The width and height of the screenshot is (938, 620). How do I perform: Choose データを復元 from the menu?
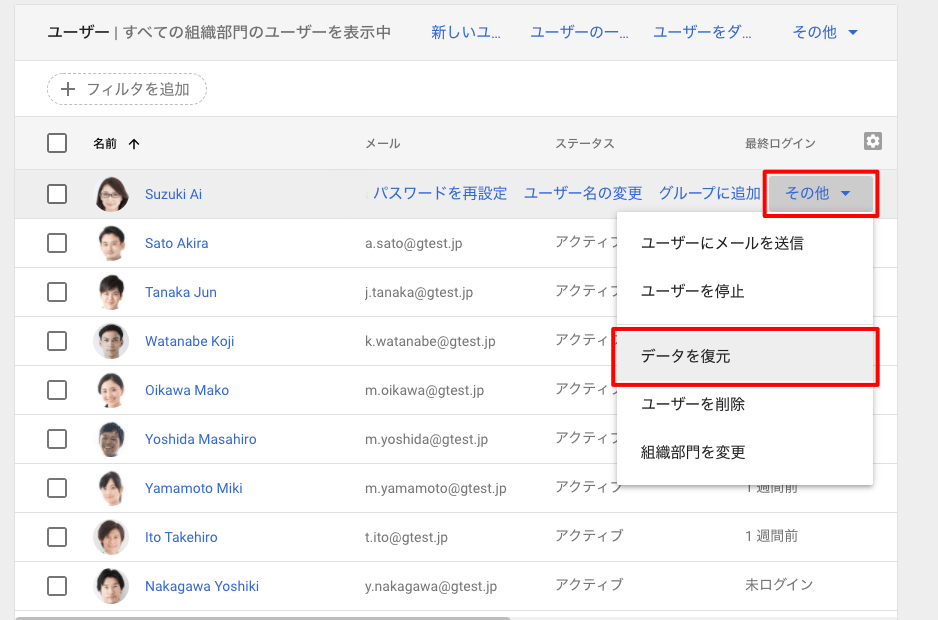coord(686,356)
